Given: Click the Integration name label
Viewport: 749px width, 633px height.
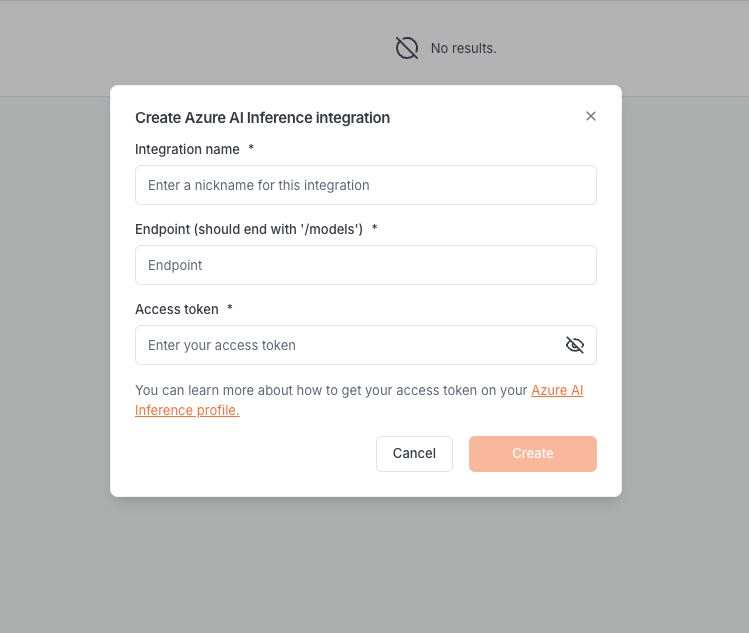Looking at the screenshot, I should [x=187, y=149].
